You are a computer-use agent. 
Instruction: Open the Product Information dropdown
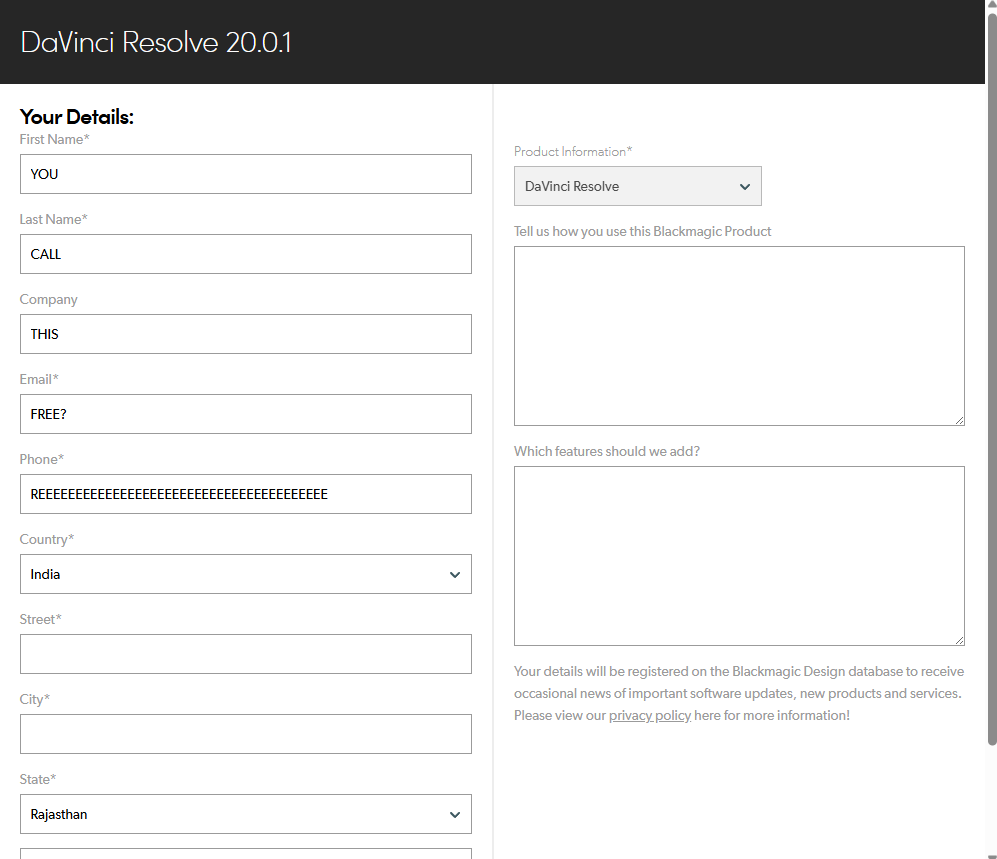tap(637, 186)
